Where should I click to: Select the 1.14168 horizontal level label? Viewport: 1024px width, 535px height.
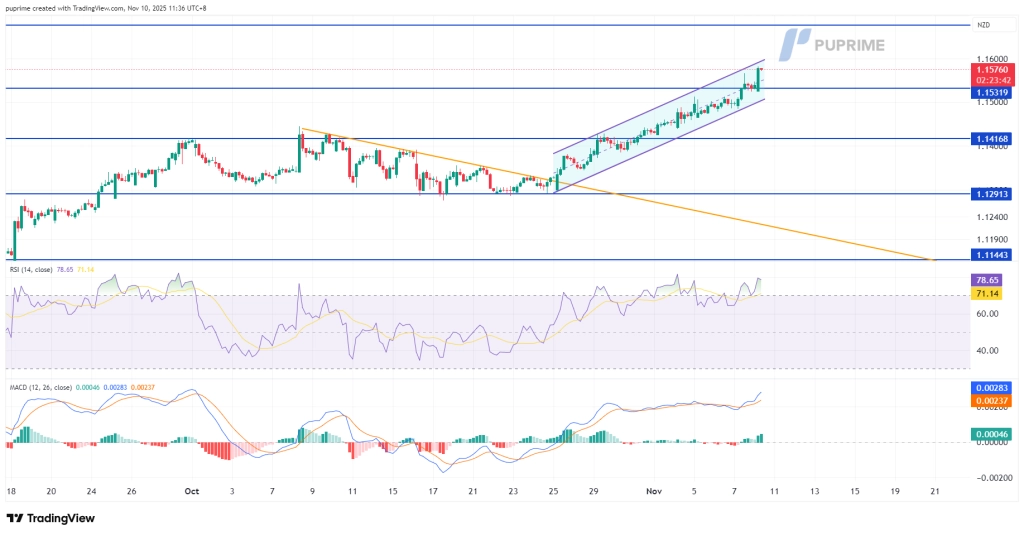pyautogui.click(x=991, y=139)
